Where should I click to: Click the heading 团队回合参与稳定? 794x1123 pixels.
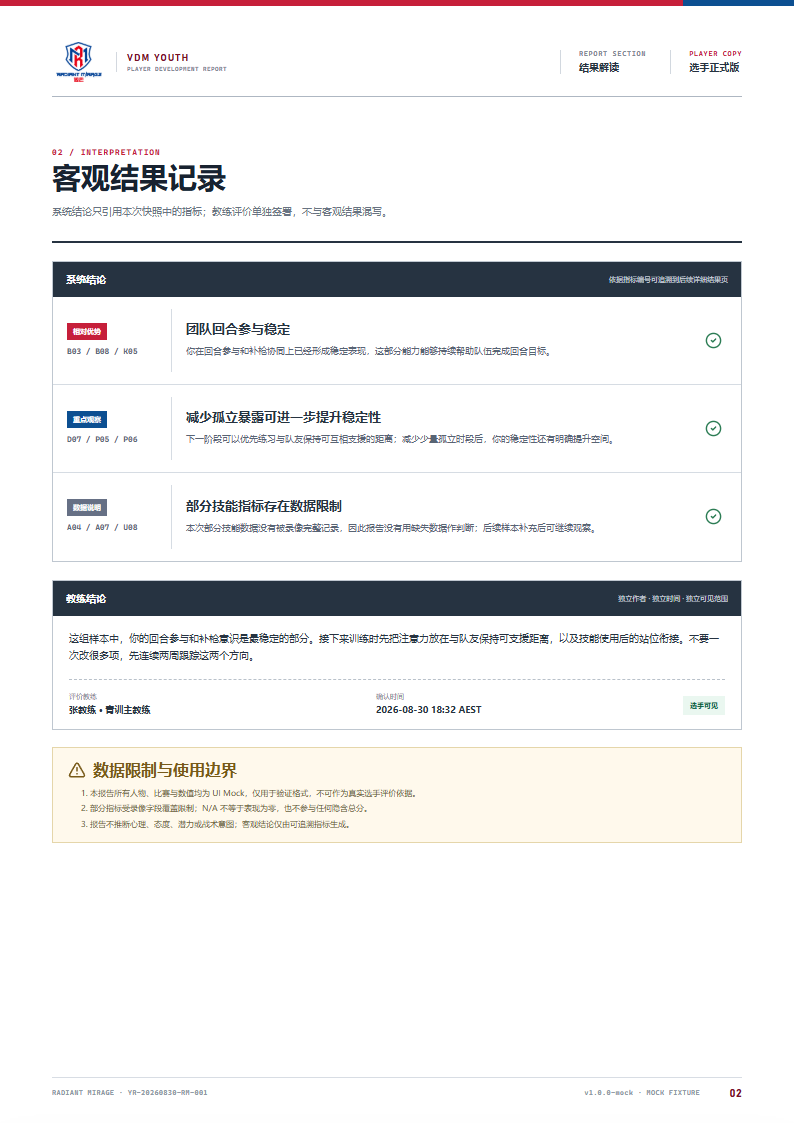coord(238,329)
